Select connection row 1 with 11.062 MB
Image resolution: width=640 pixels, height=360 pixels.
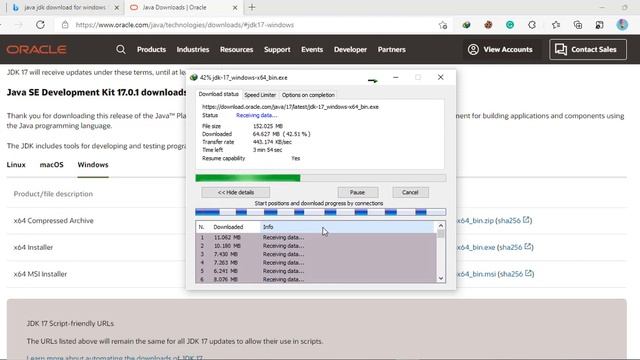(316, 237)
